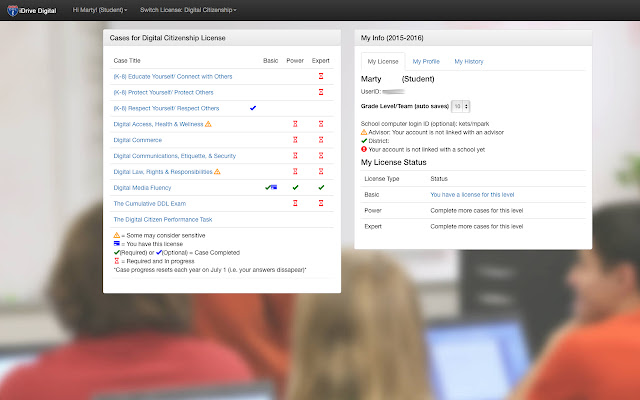Click 'You have a license for this level' link
This screenshot has width=640, height=400.
pos(472,195)
